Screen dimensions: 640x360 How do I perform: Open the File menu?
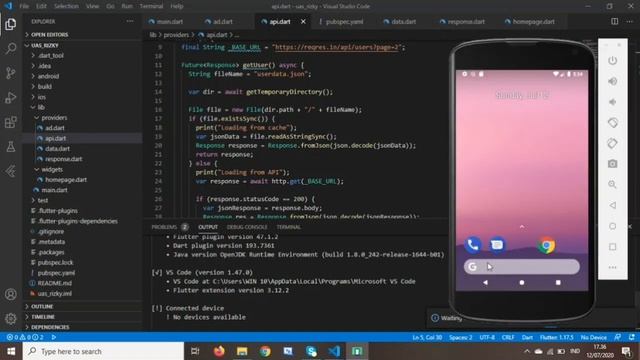click(x=24, y=6)
